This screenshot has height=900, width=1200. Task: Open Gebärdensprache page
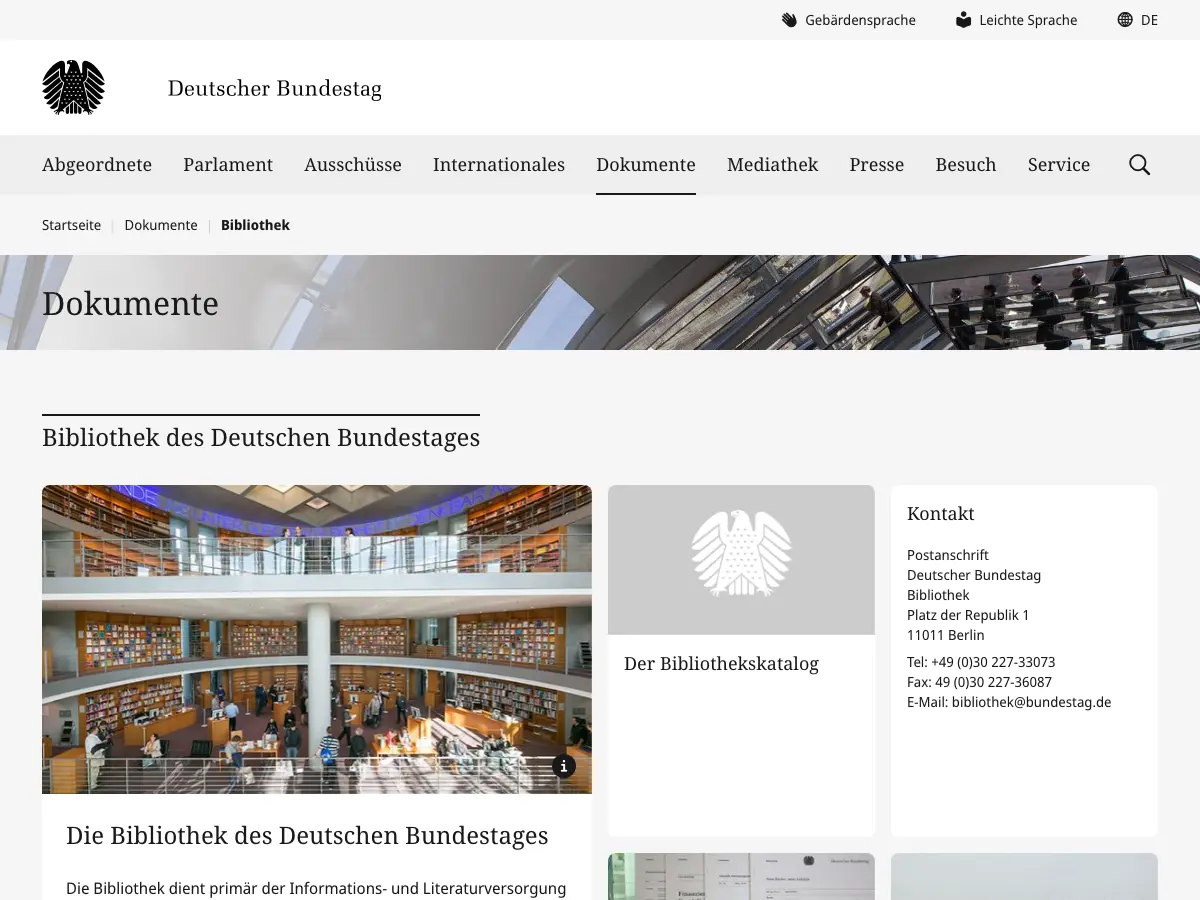pyautogui.click(x=860, y=20)
